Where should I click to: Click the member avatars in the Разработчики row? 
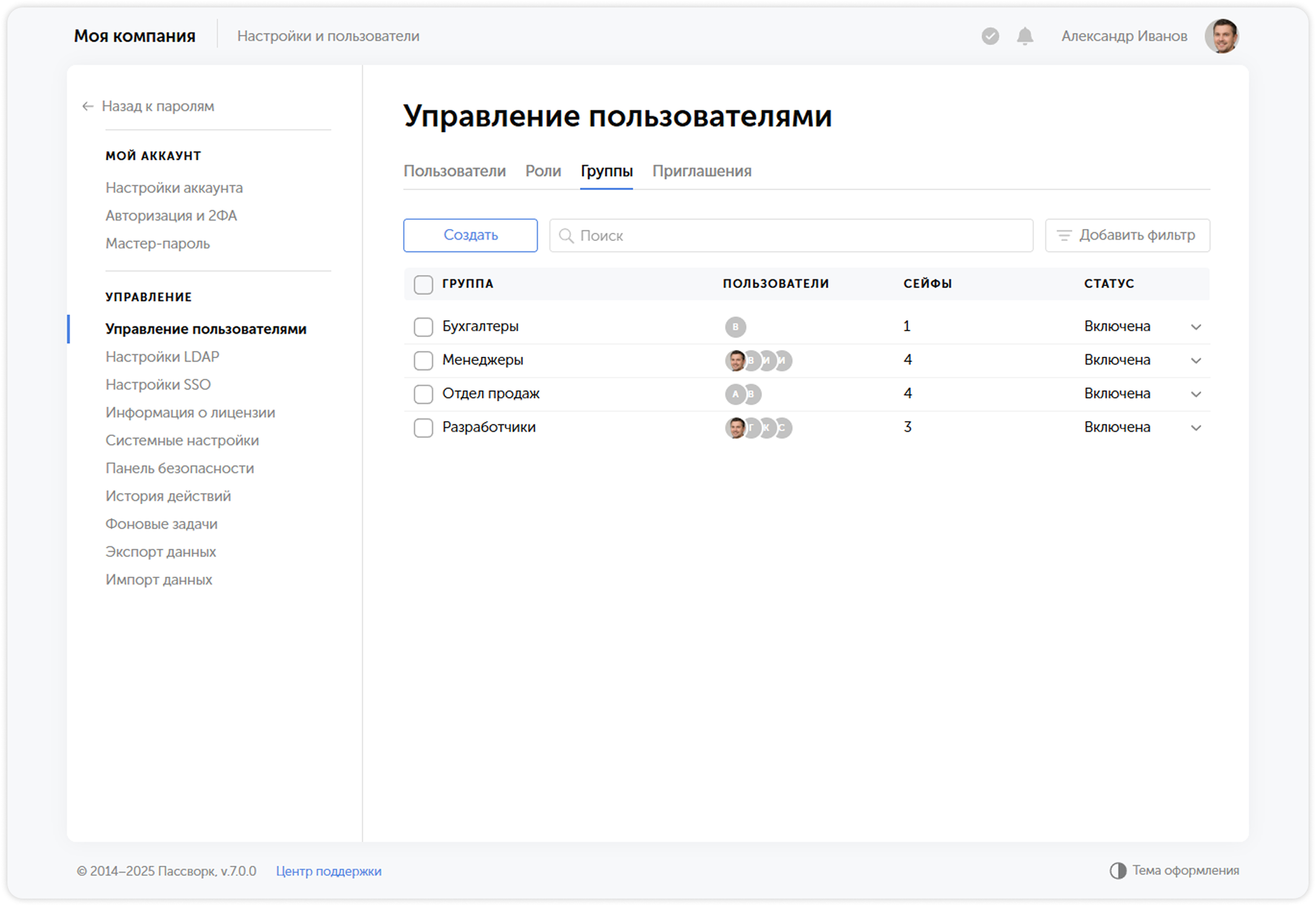coord(757,427)
